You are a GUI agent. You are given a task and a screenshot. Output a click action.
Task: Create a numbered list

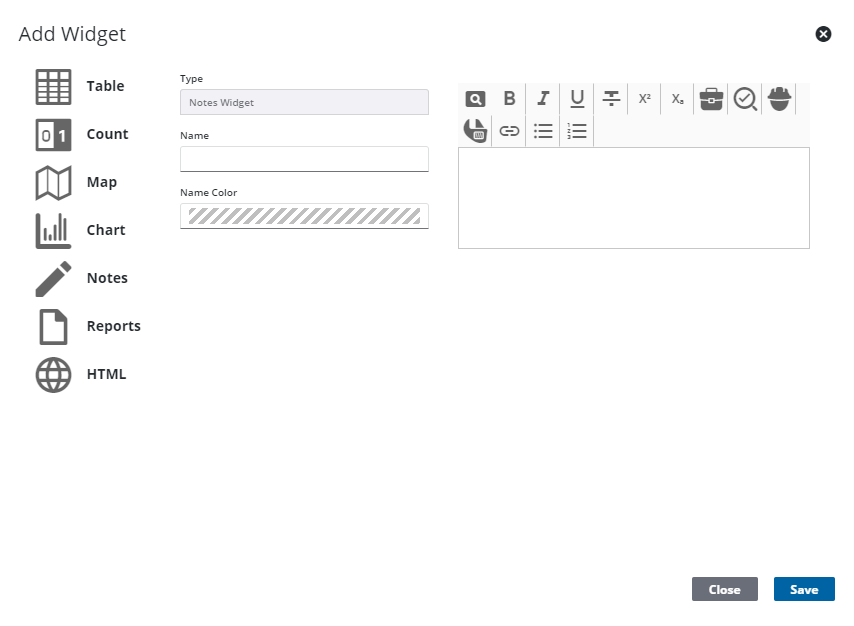577,130
